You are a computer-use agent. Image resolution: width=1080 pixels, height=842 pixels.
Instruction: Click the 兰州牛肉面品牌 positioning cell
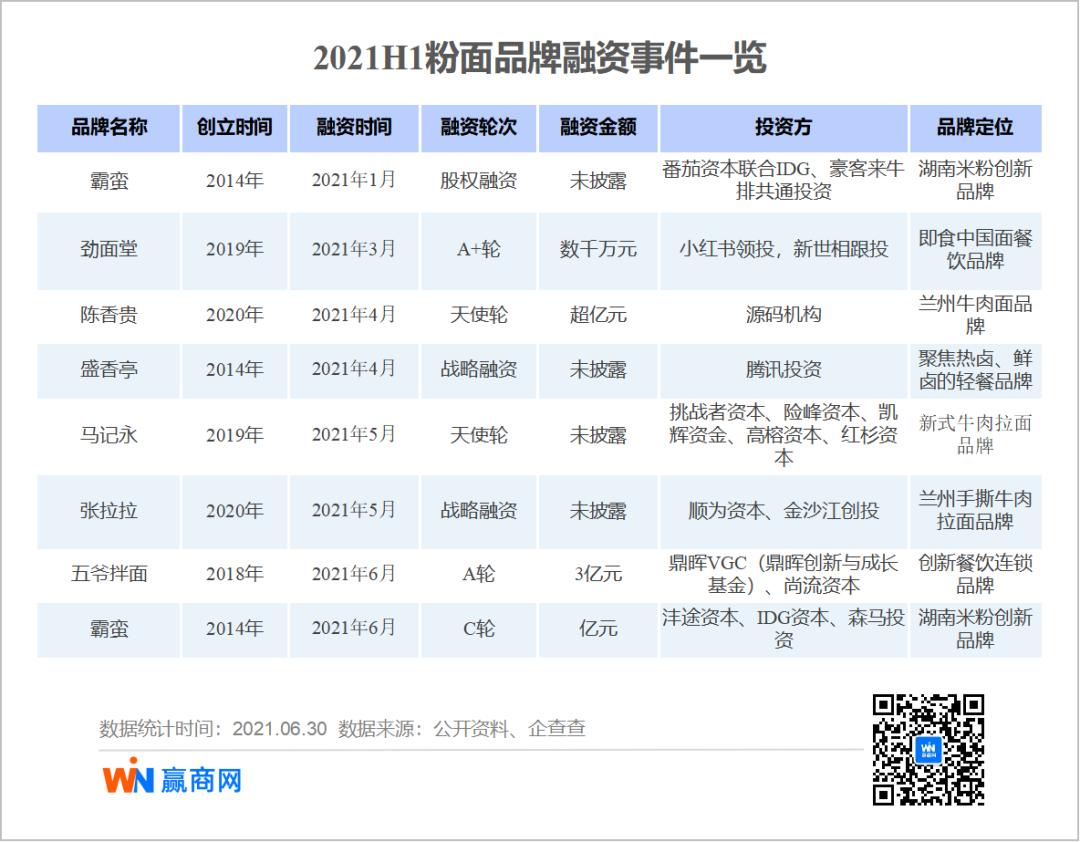(x=973, y=311)
